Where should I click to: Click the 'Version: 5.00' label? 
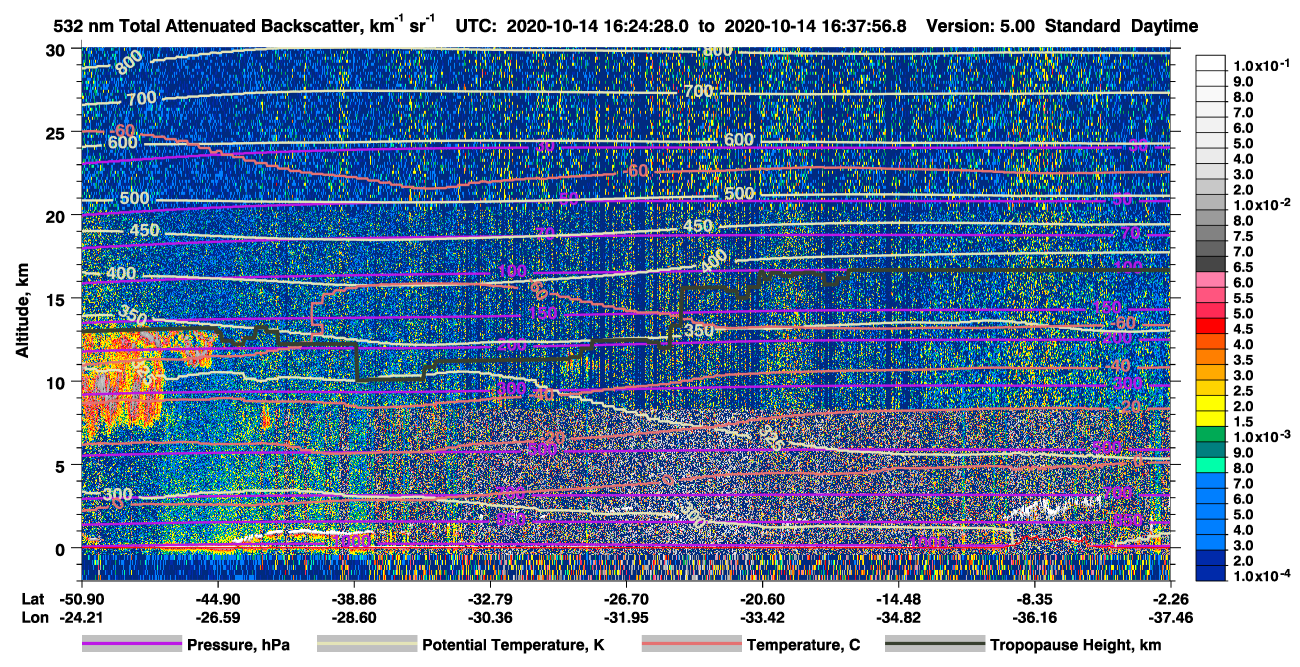(981, 27)
